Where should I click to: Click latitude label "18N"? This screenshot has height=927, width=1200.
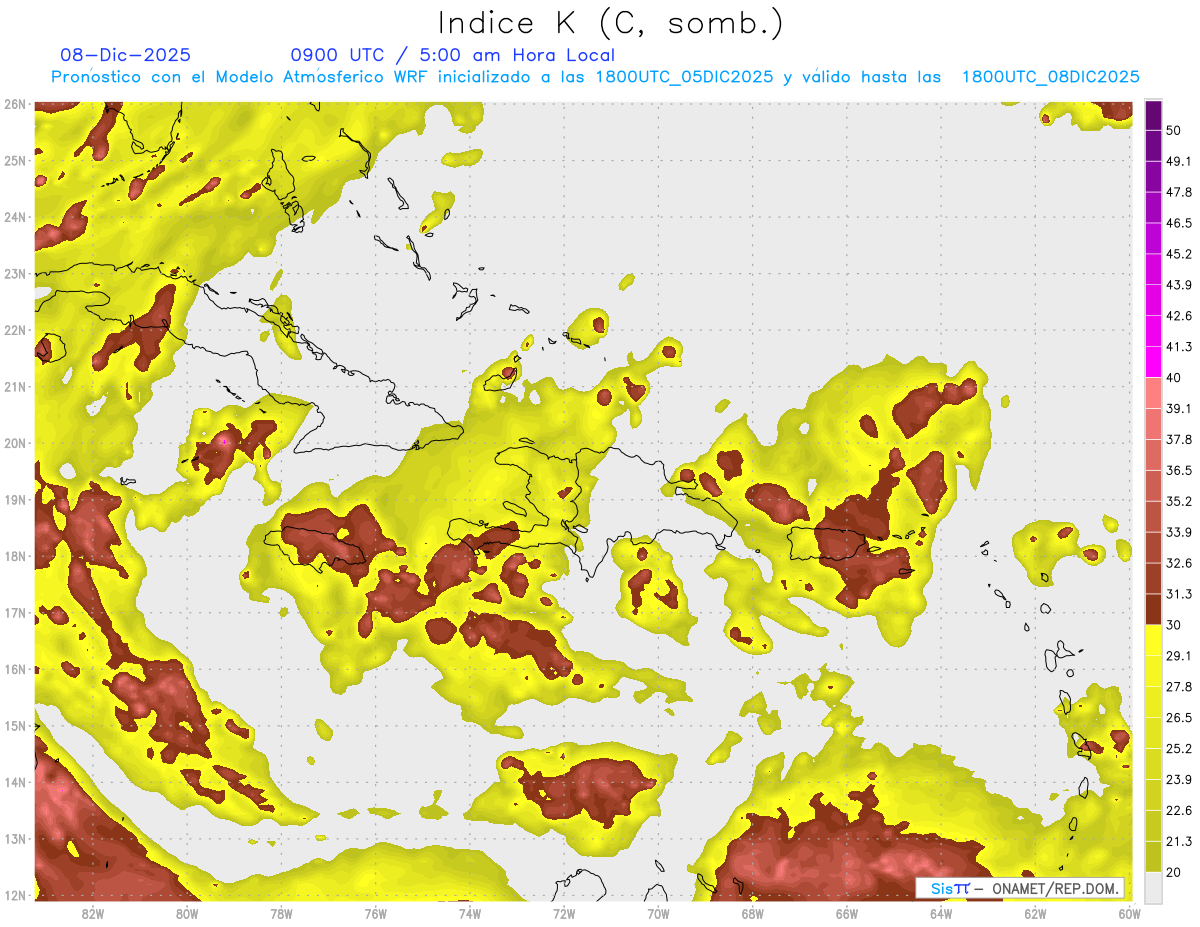15,556
